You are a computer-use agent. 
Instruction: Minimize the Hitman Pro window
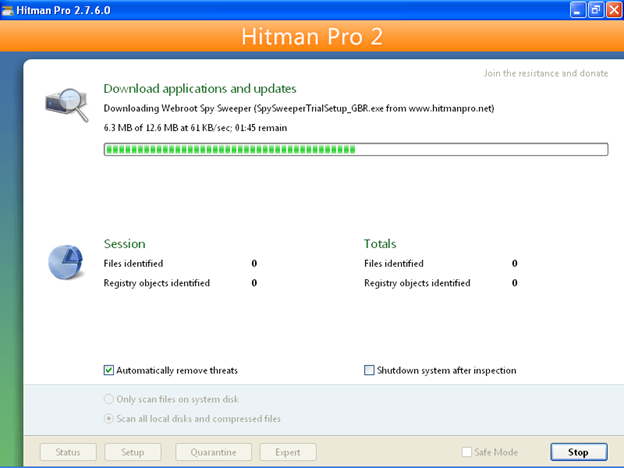point(578,10)
